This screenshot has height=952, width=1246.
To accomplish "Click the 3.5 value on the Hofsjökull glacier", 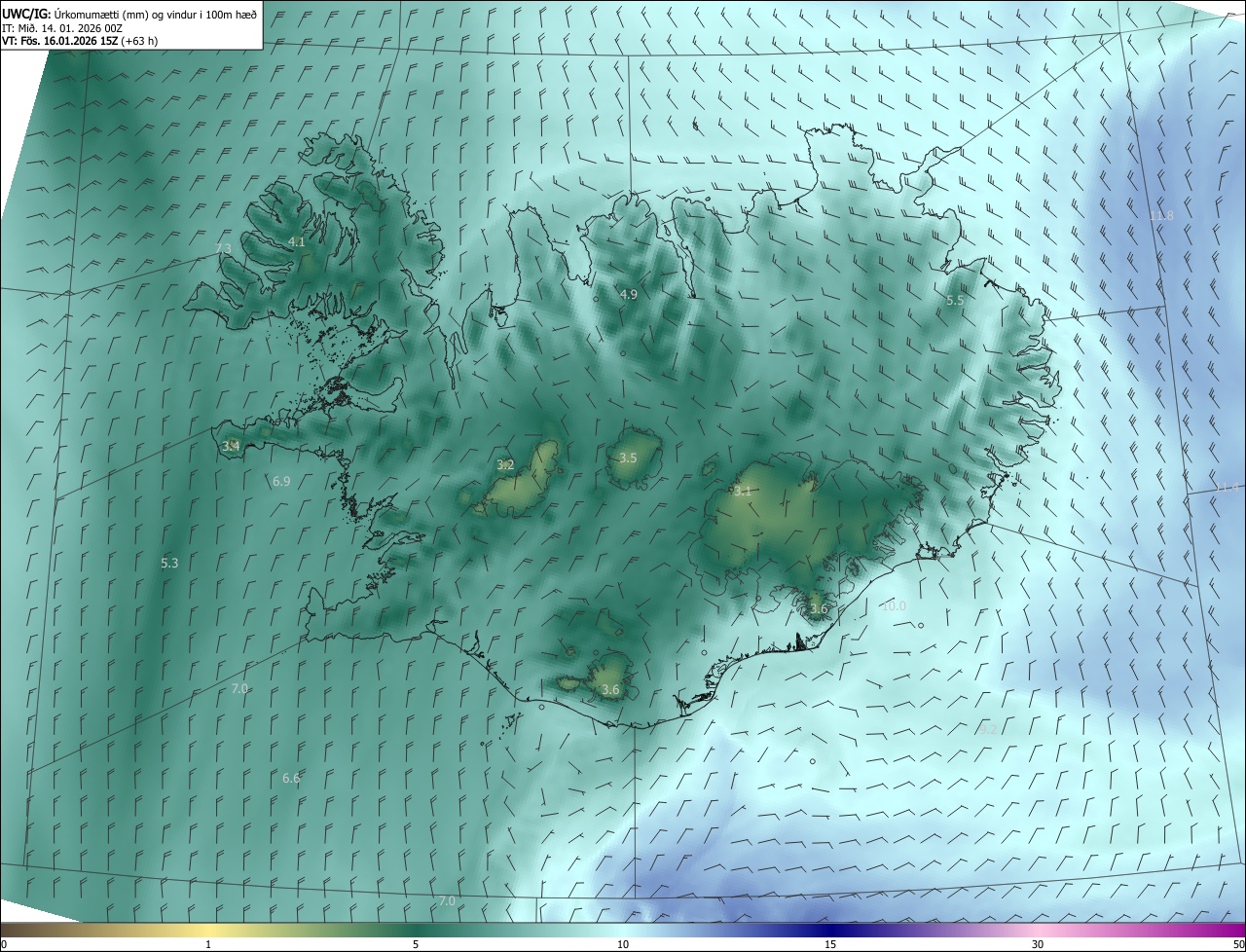I will pyautogui.click(x=628, y=458).
